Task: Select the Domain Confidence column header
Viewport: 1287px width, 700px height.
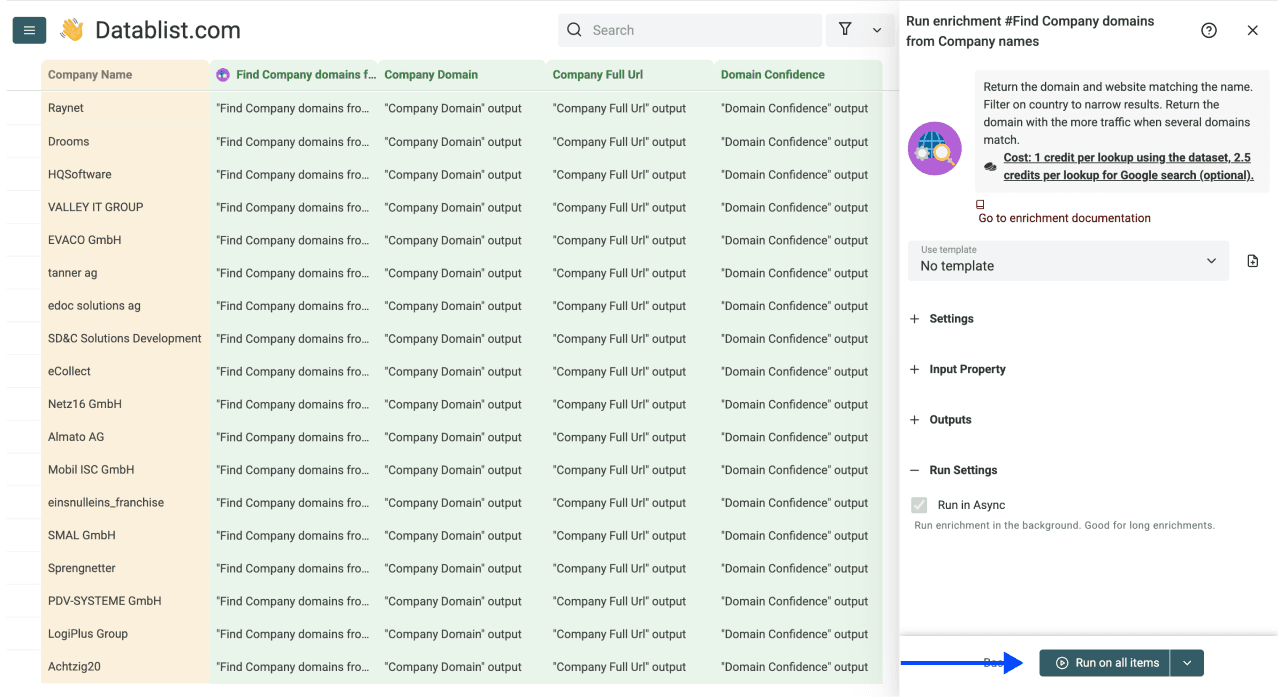Action: pos(798,75)
